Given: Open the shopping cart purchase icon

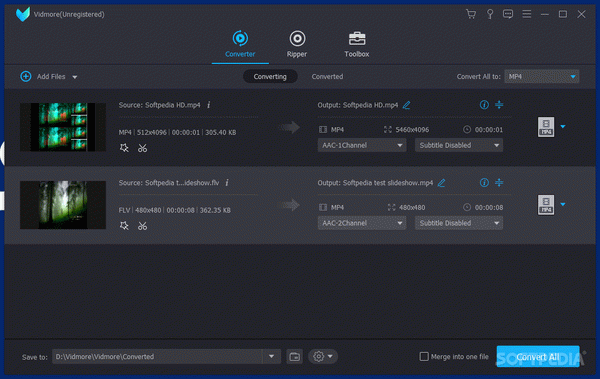Looking at the screenshot, I should pos(471,14).
